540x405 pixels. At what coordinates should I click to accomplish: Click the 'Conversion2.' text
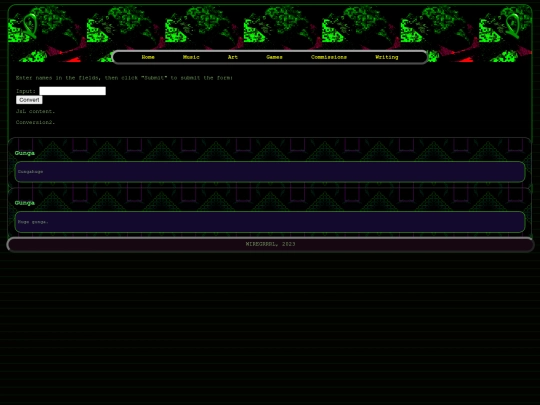[35, 122]
